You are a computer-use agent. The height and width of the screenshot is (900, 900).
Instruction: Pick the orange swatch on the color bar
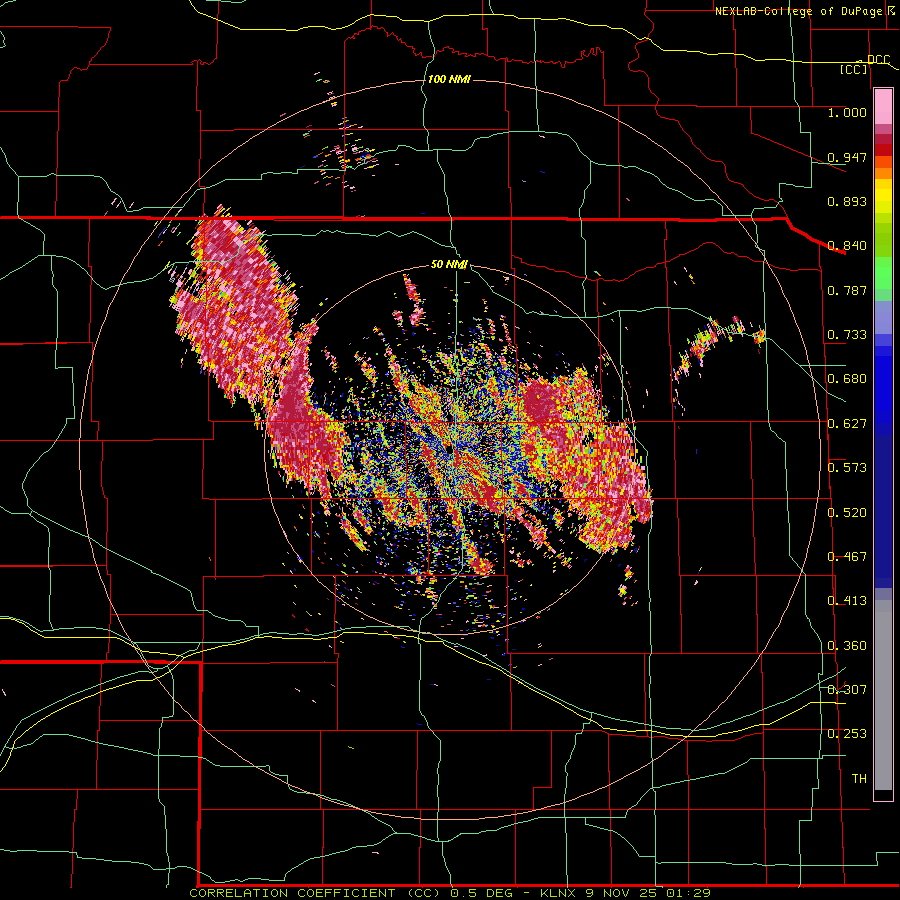[883, 173]
